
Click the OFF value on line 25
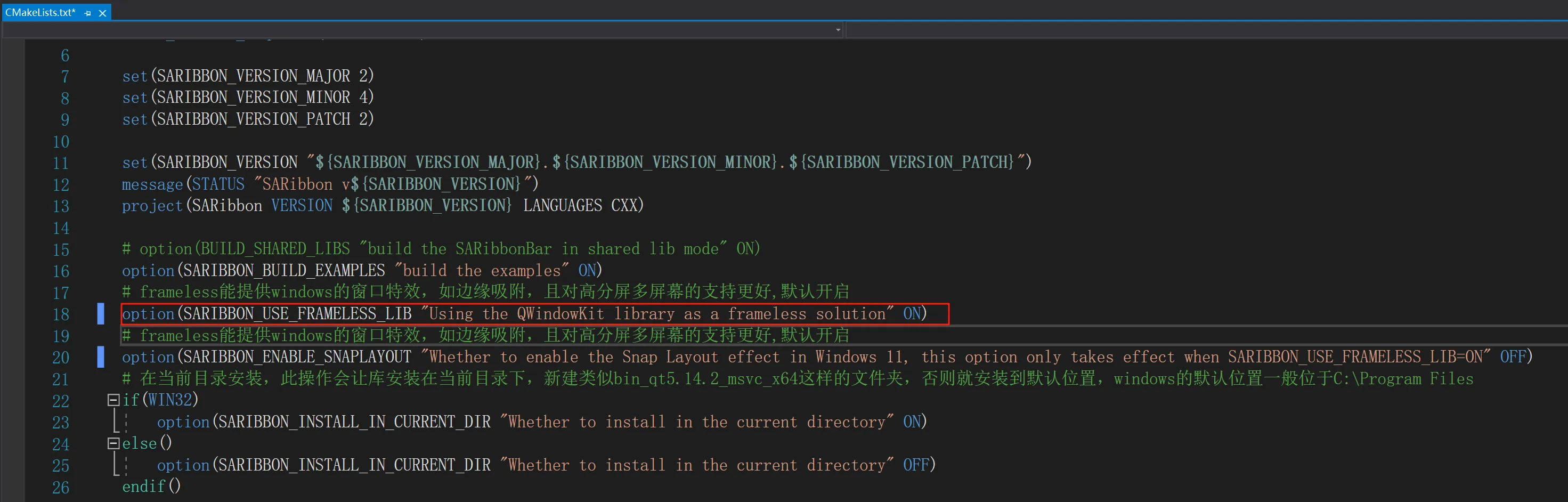pyautogui.click(x=916, y=465)
